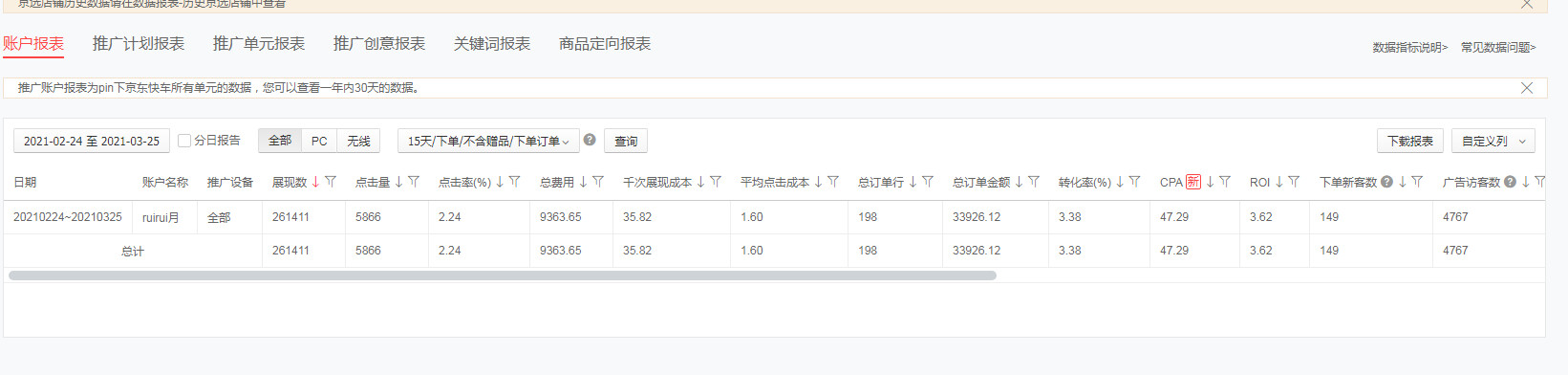Switch to the 推广计划报表 tab
The image size is (1568, 375).
point(139,44)
